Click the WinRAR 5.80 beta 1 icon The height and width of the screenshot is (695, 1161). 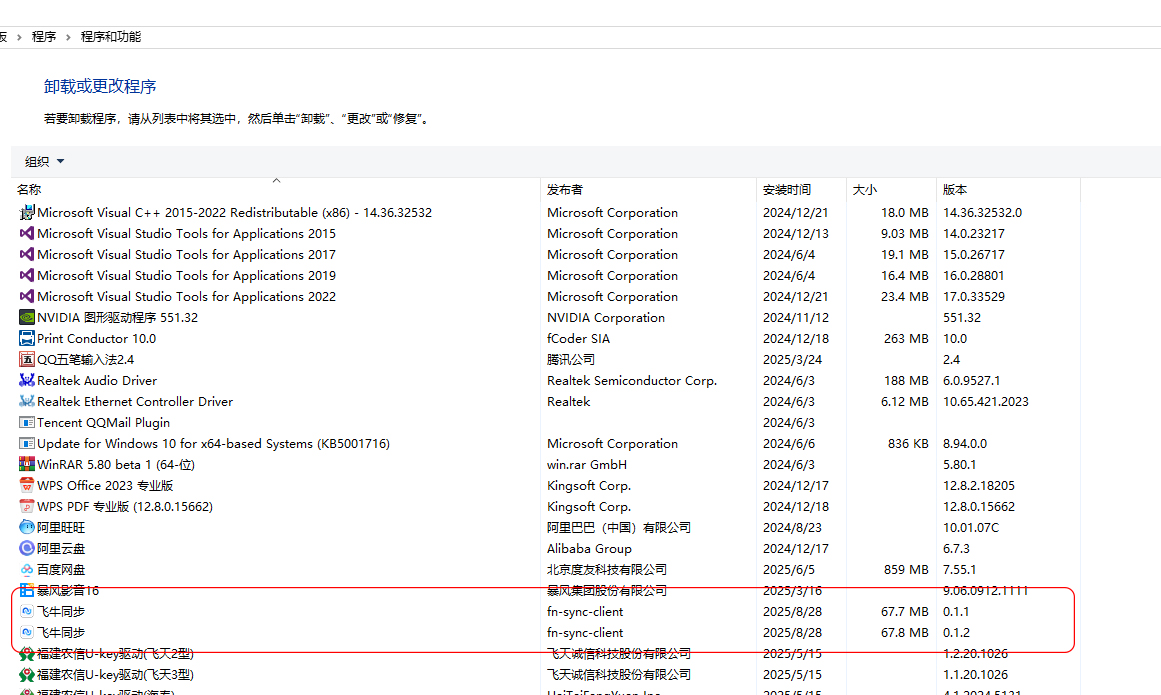27,465
